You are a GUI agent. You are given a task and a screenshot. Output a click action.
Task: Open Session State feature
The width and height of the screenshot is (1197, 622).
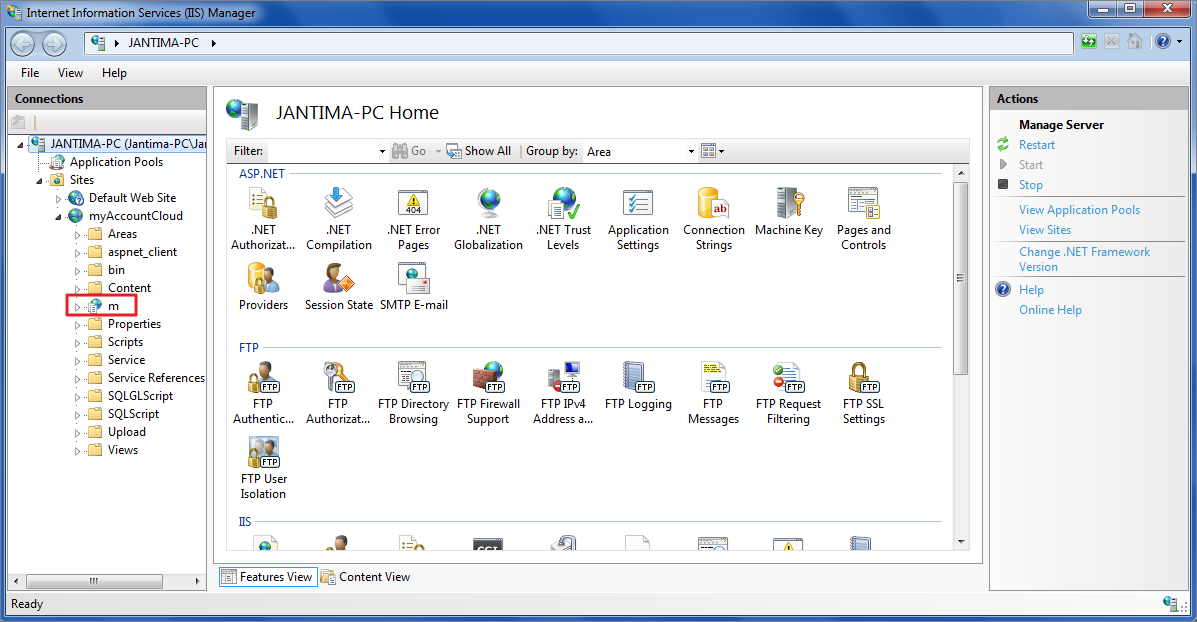tap(338, 287)
